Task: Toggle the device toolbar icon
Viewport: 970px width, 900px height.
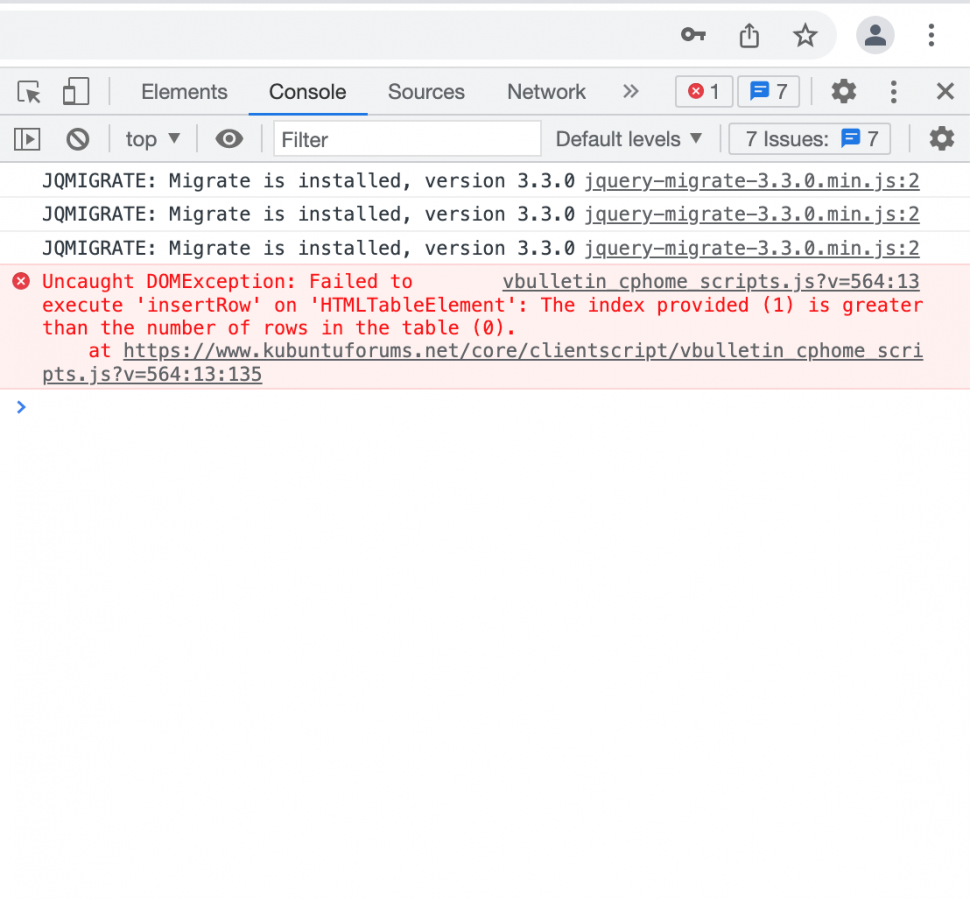Action: pyautogui.click(x=76, y=92)
